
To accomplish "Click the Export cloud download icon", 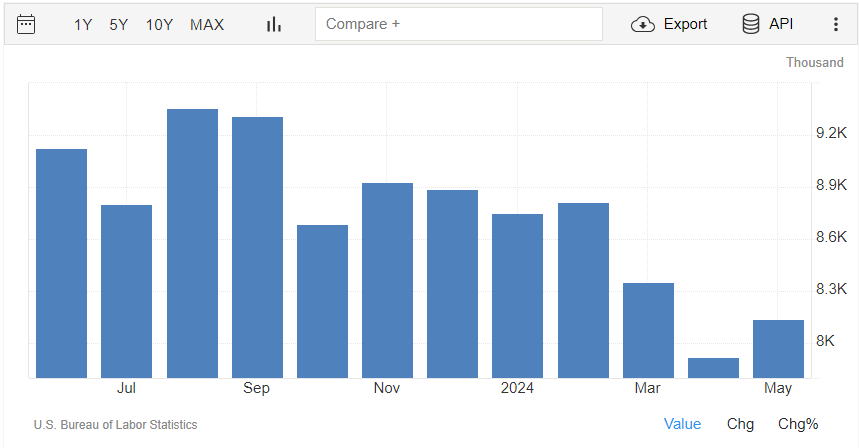I will (x=643, y=25).
